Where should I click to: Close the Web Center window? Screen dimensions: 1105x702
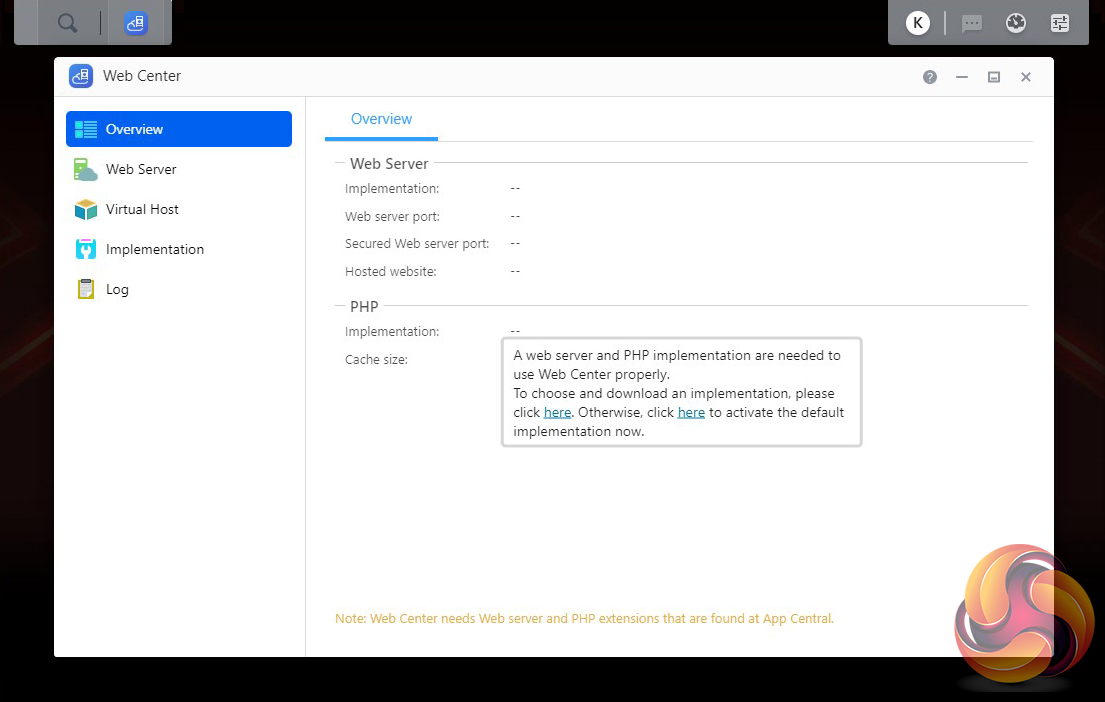tap(1026, 77)
